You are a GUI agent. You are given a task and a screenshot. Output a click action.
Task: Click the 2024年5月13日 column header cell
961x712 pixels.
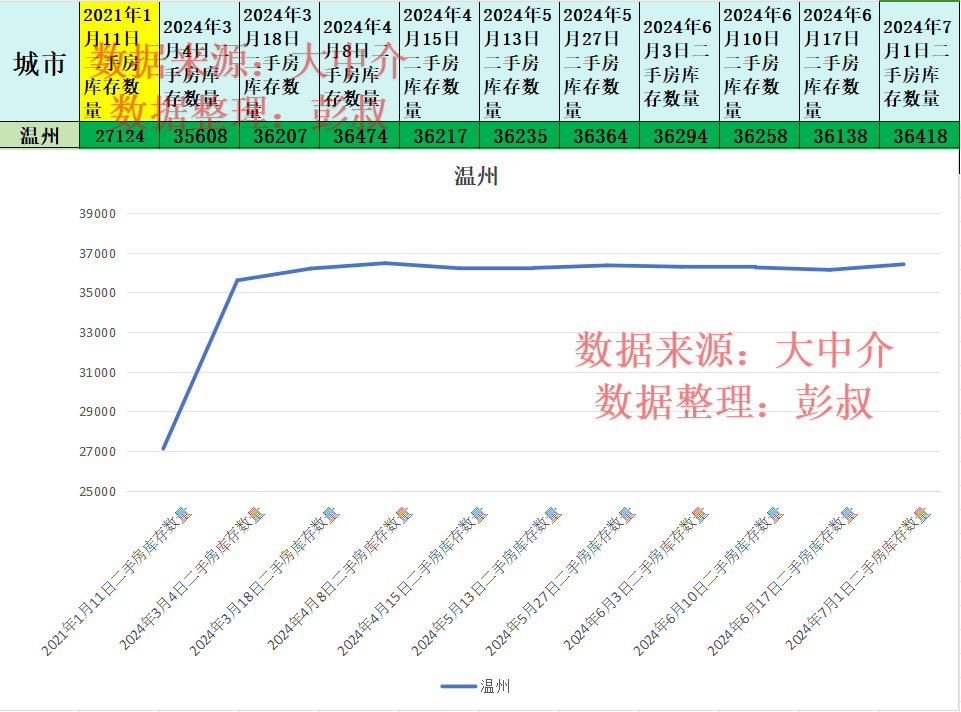click(519, 61)
